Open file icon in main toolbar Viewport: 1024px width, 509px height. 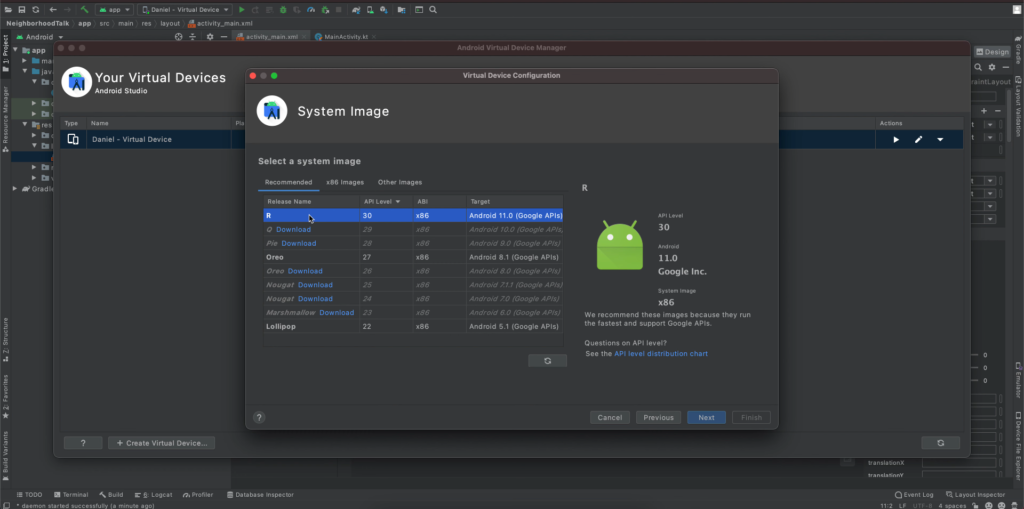click(8, 10)
